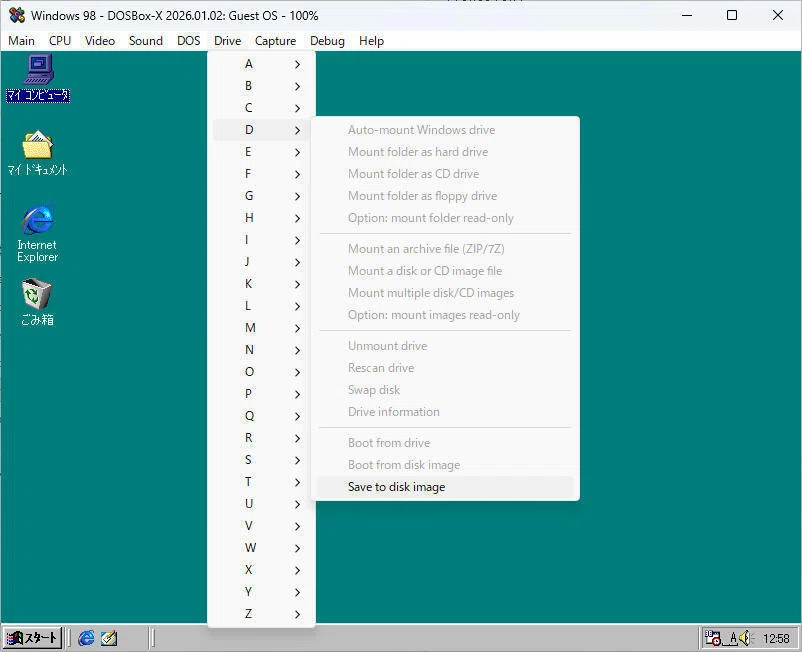Click Mount multiple disk/CD images entry
This screenshot has height=652, width=802.
click(x=445, y=293)
